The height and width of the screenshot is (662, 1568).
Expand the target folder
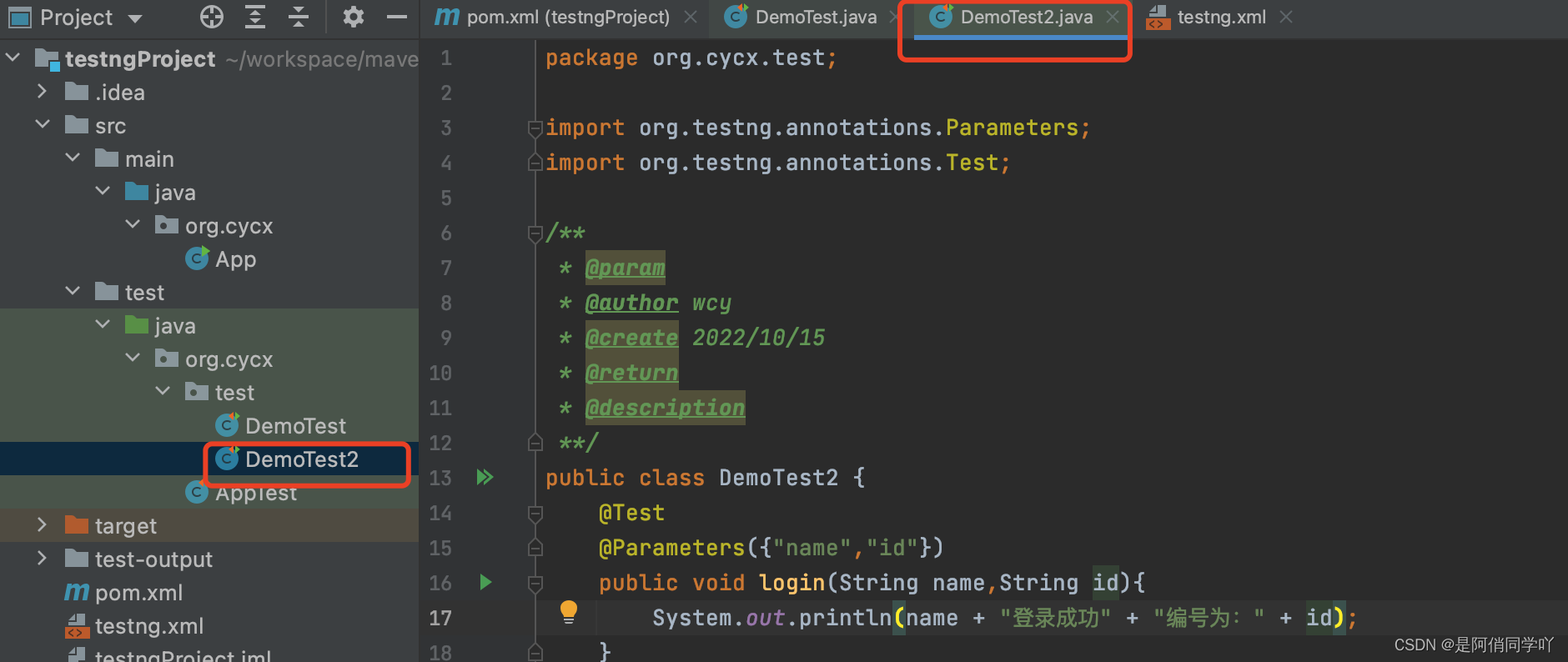click(x=43, y=525)
